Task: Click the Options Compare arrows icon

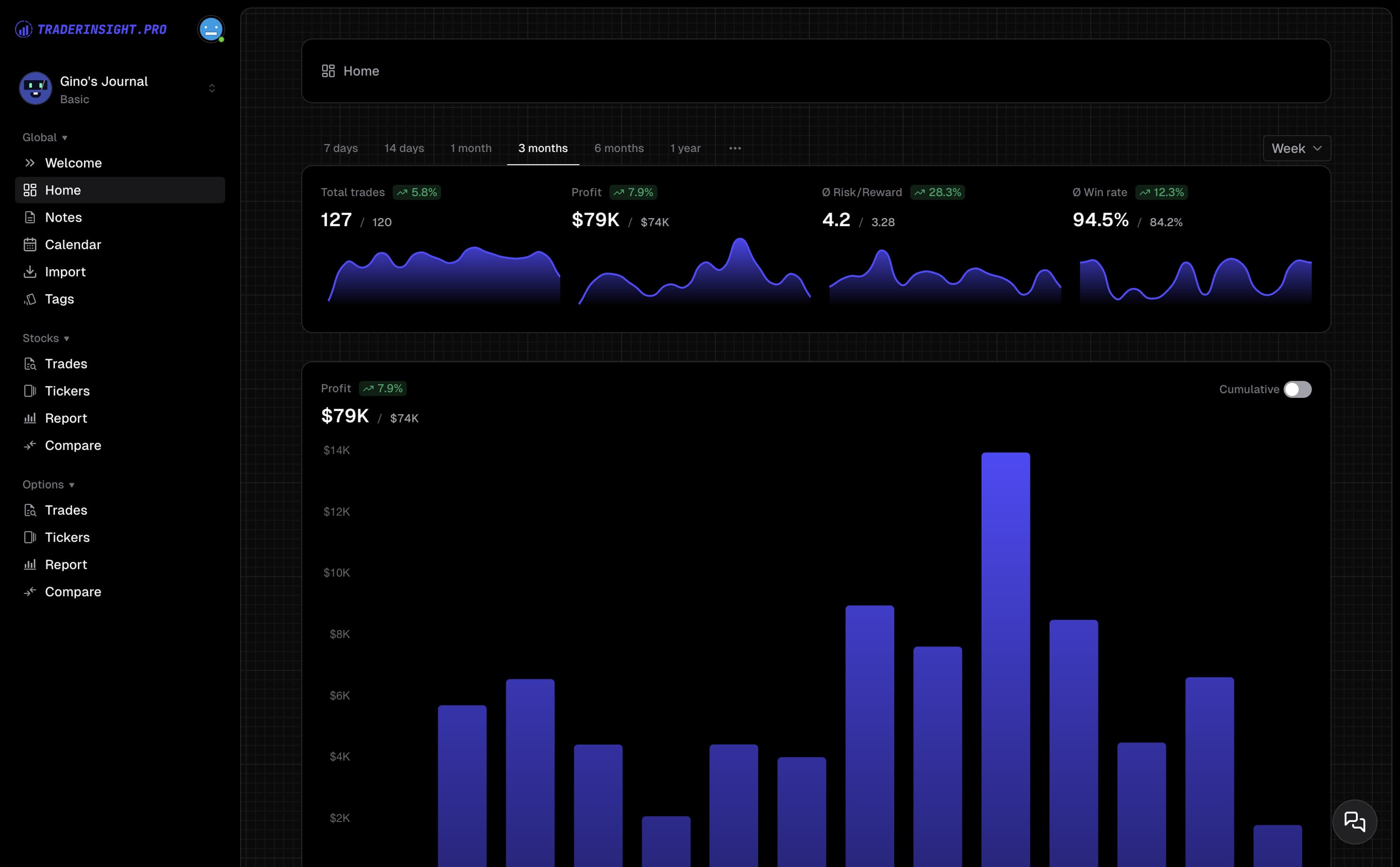Action: click(x=30, y=591)
